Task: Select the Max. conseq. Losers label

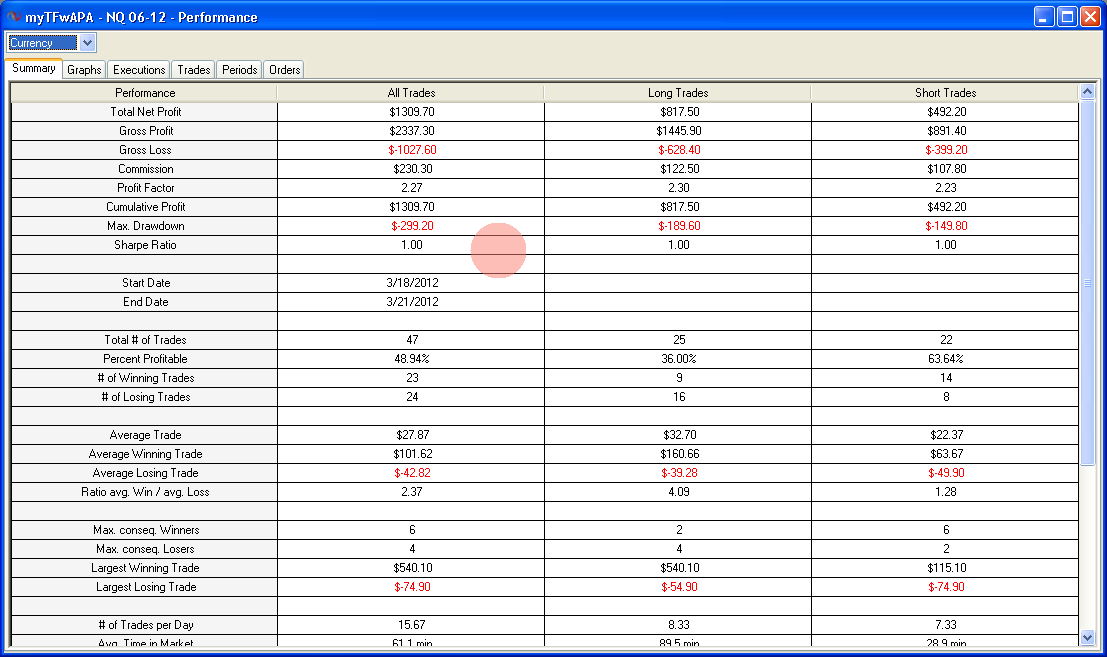Action: coord(145,550)
